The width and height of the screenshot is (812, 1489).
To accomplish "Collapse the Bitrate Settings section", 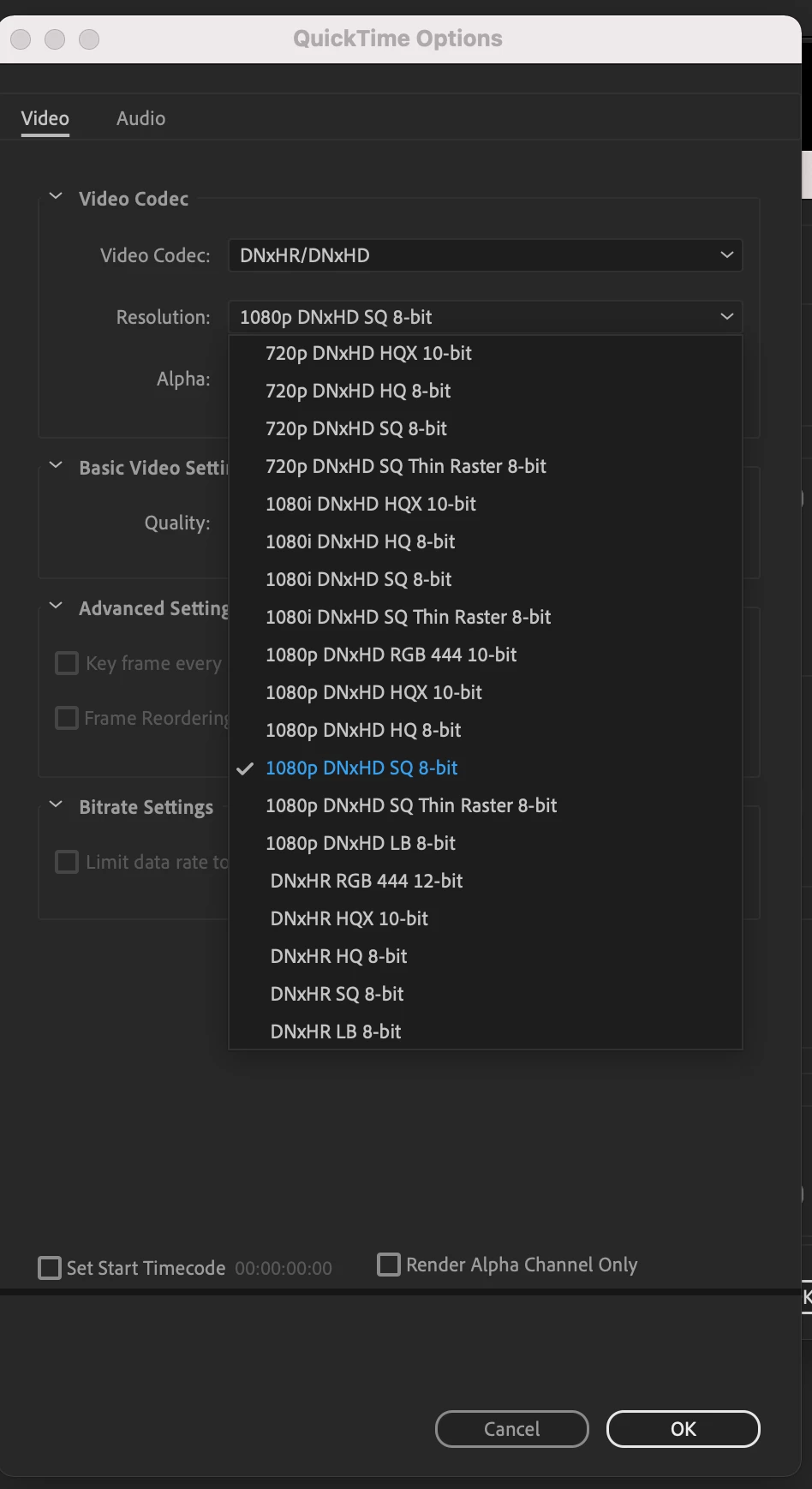I will 56,805.
